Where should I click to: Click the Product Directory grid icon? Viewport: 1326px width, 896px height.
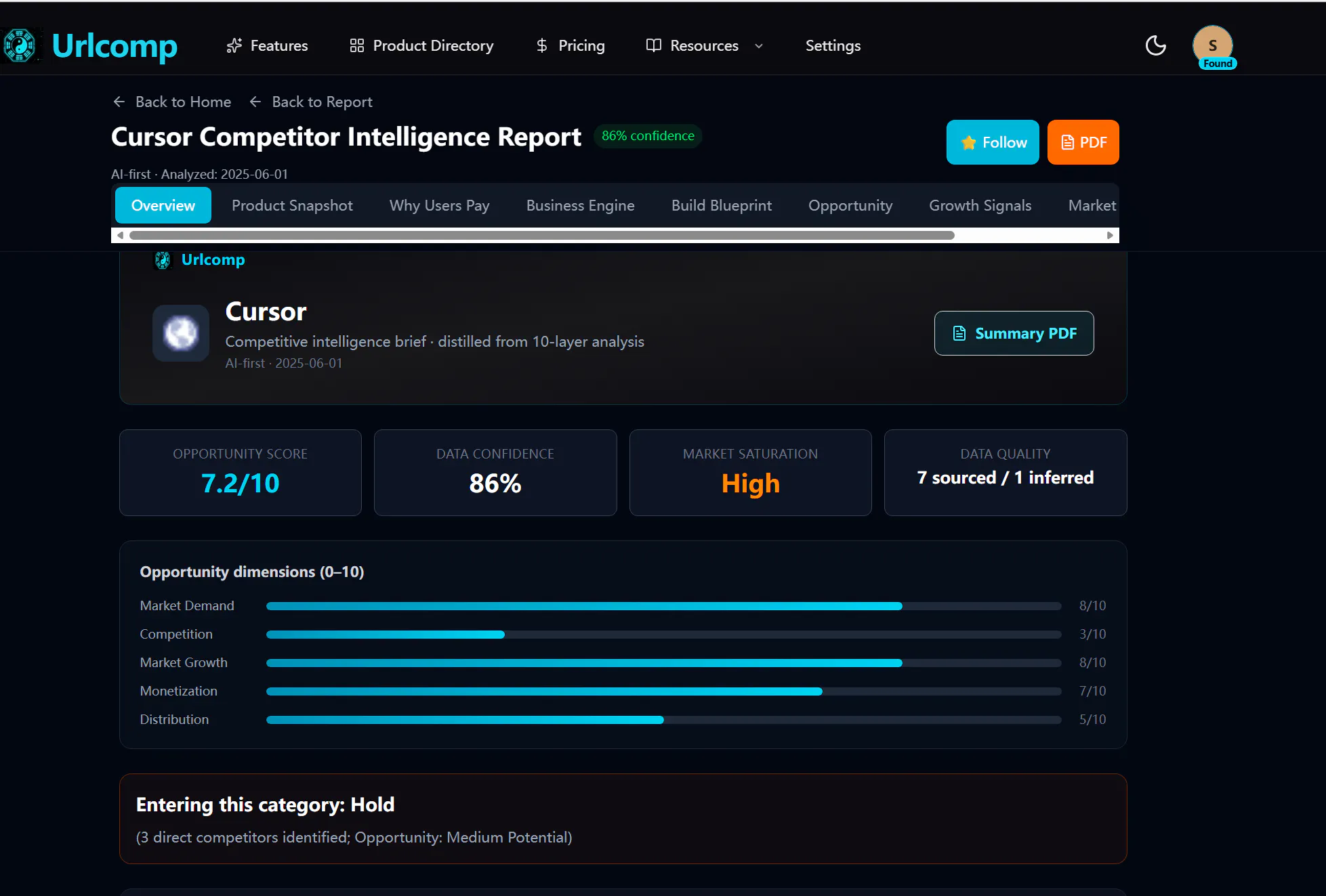tap(357, 45)
